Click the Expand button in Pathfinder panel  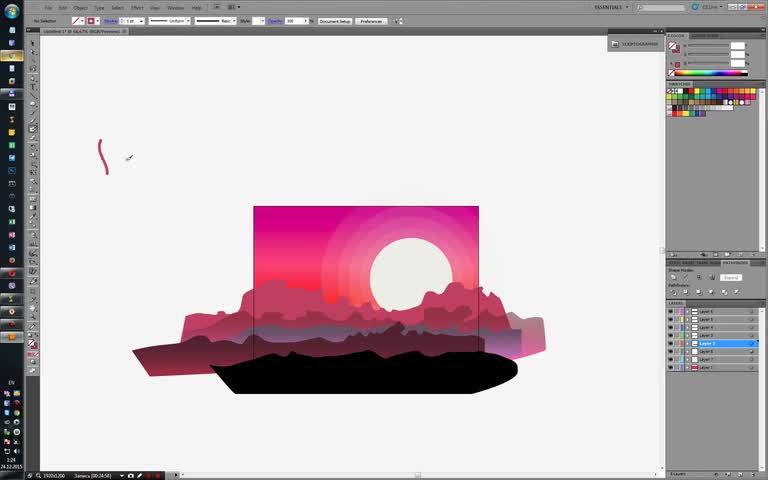tap(730, 277)
